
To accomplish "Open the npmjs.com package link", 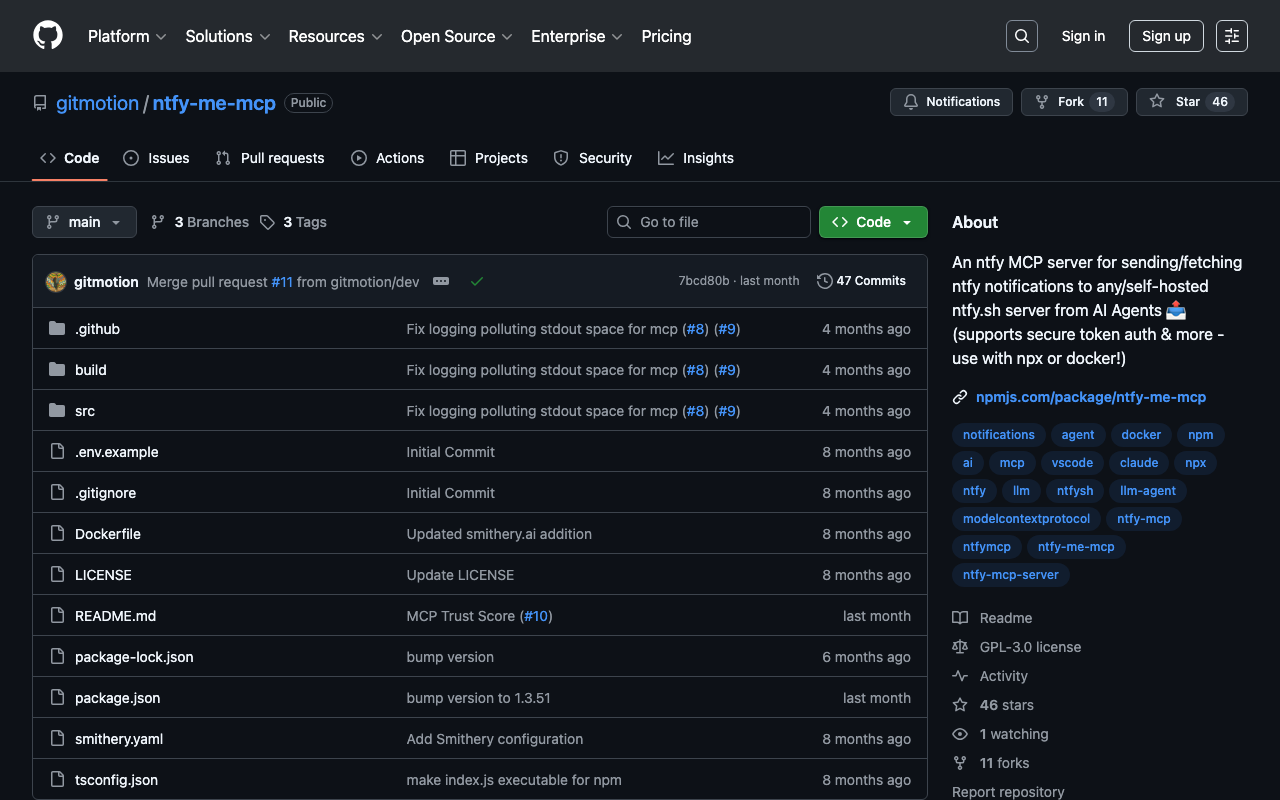I will click(x=1090, y=397).
